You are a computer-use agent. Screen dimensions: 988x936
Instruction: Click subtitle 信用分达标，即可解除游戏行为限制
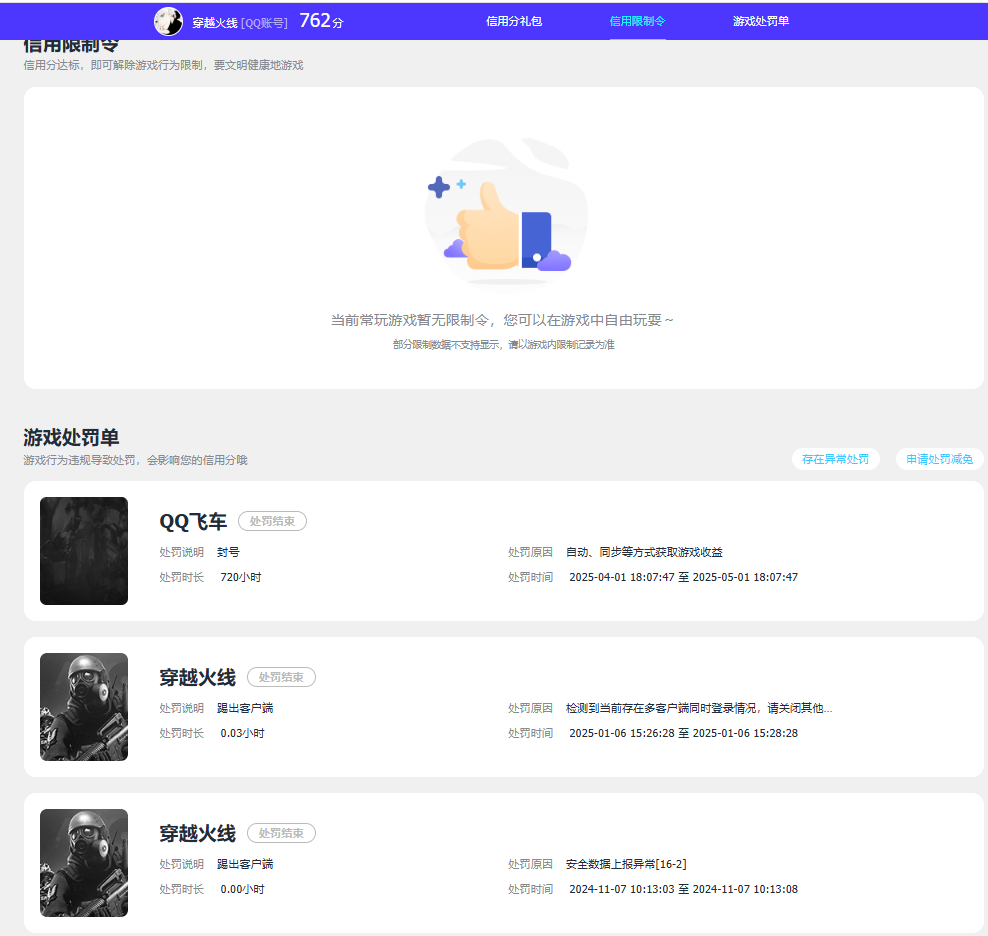tap(163, 66)
